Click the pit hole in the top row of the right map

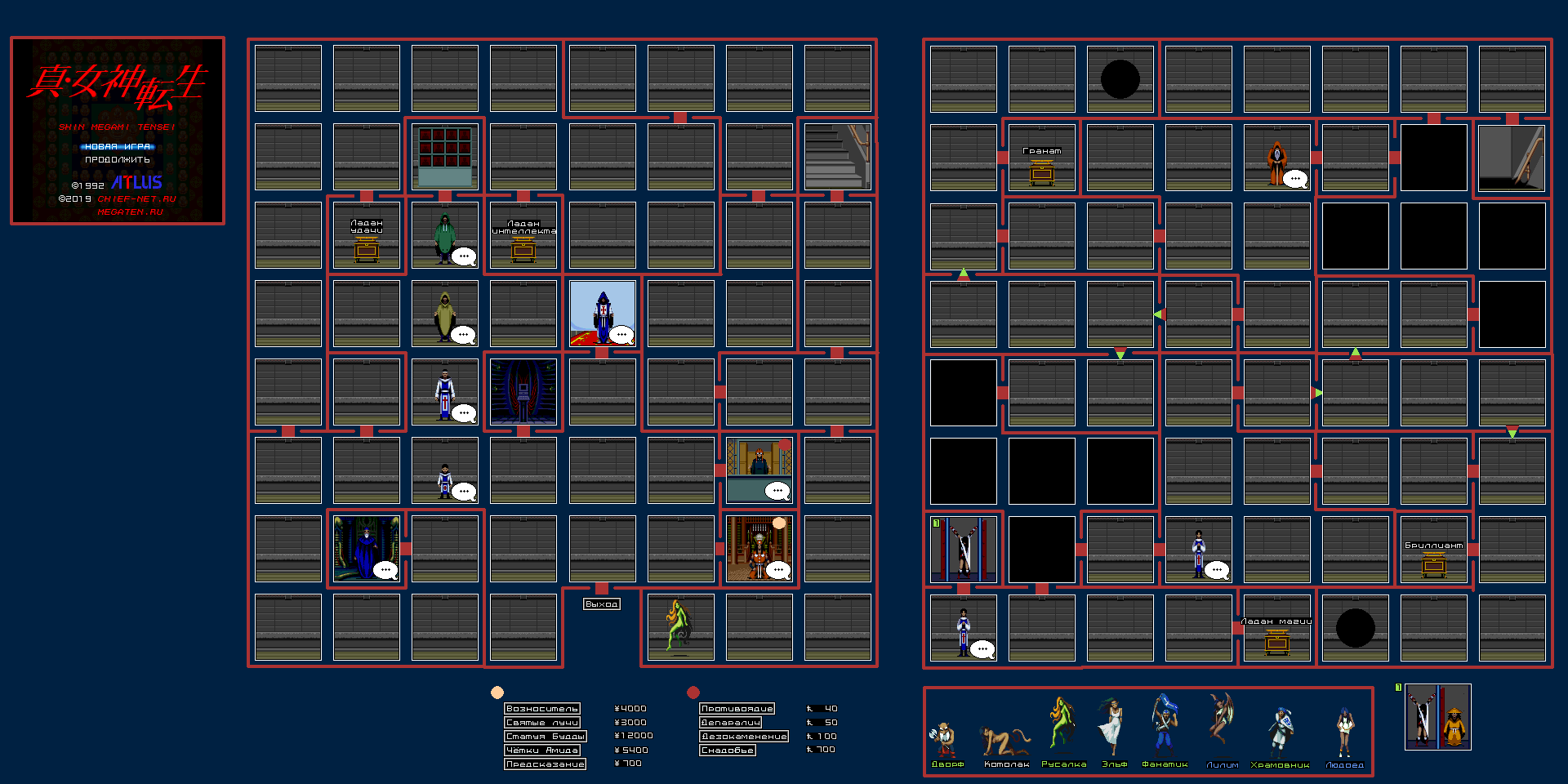click(1120, 79)
